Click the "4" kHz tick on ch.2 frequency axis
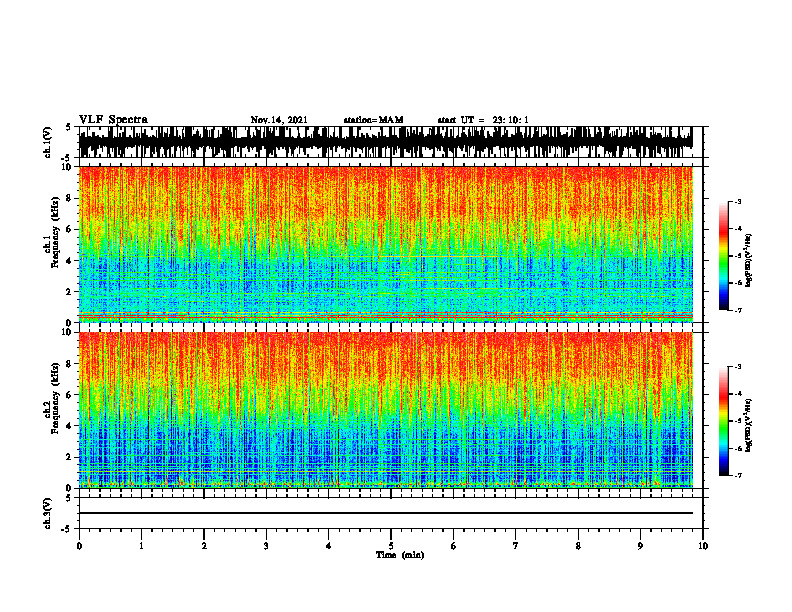This screenshot has width=792, height=612. pos(69,426)
